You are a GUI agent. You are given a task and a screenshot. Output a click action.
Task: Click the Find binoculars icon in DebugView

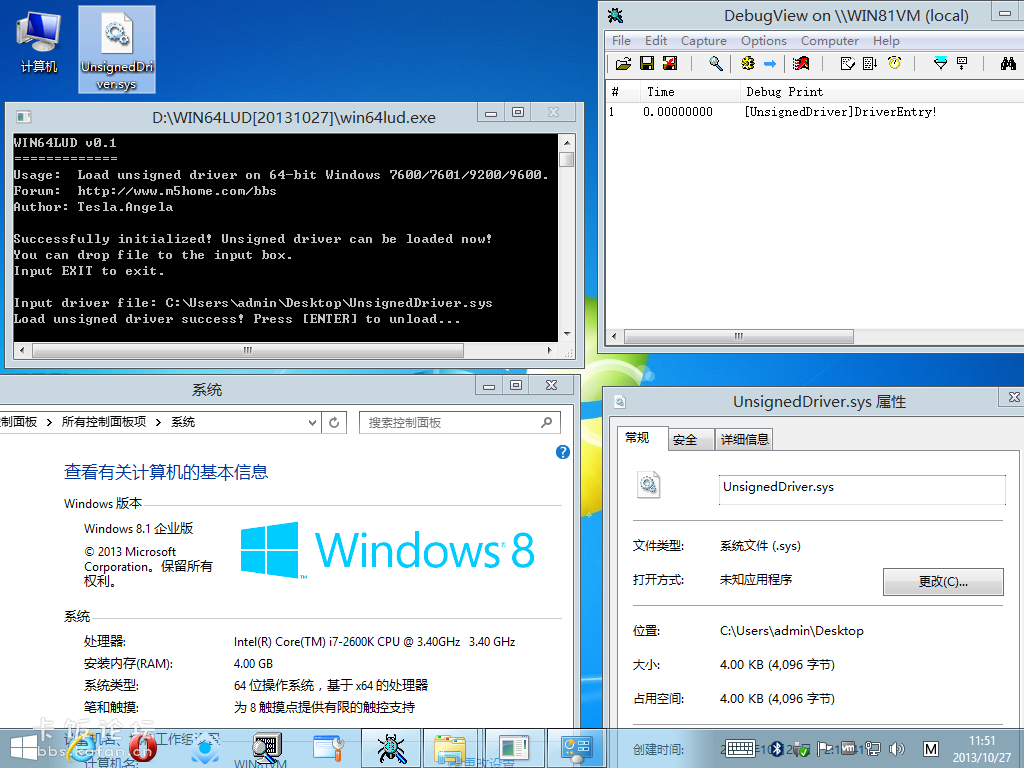pos(1008,63)
